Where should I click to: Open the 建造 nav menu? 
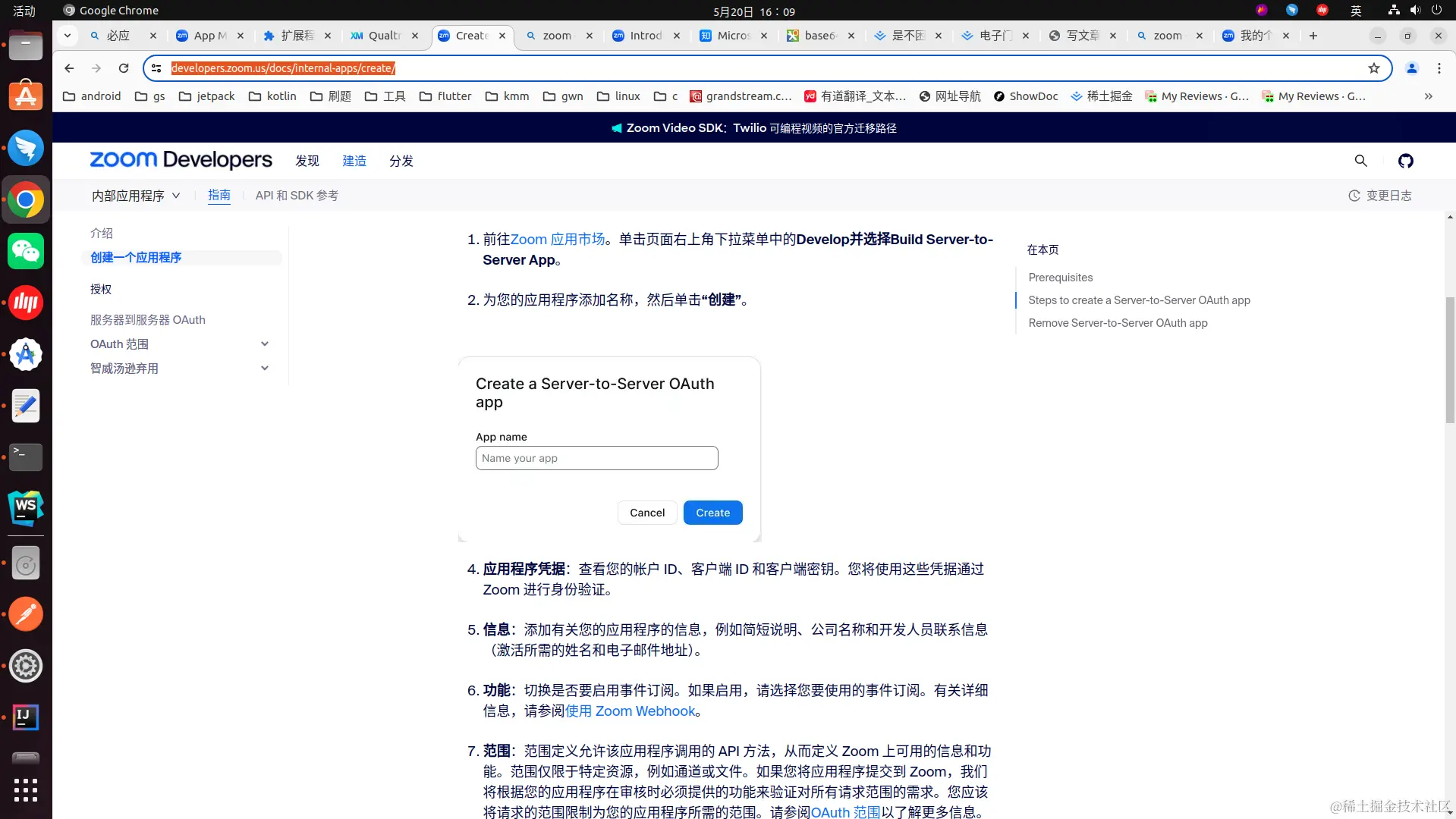pyautogui.click(x=354, y=161)
